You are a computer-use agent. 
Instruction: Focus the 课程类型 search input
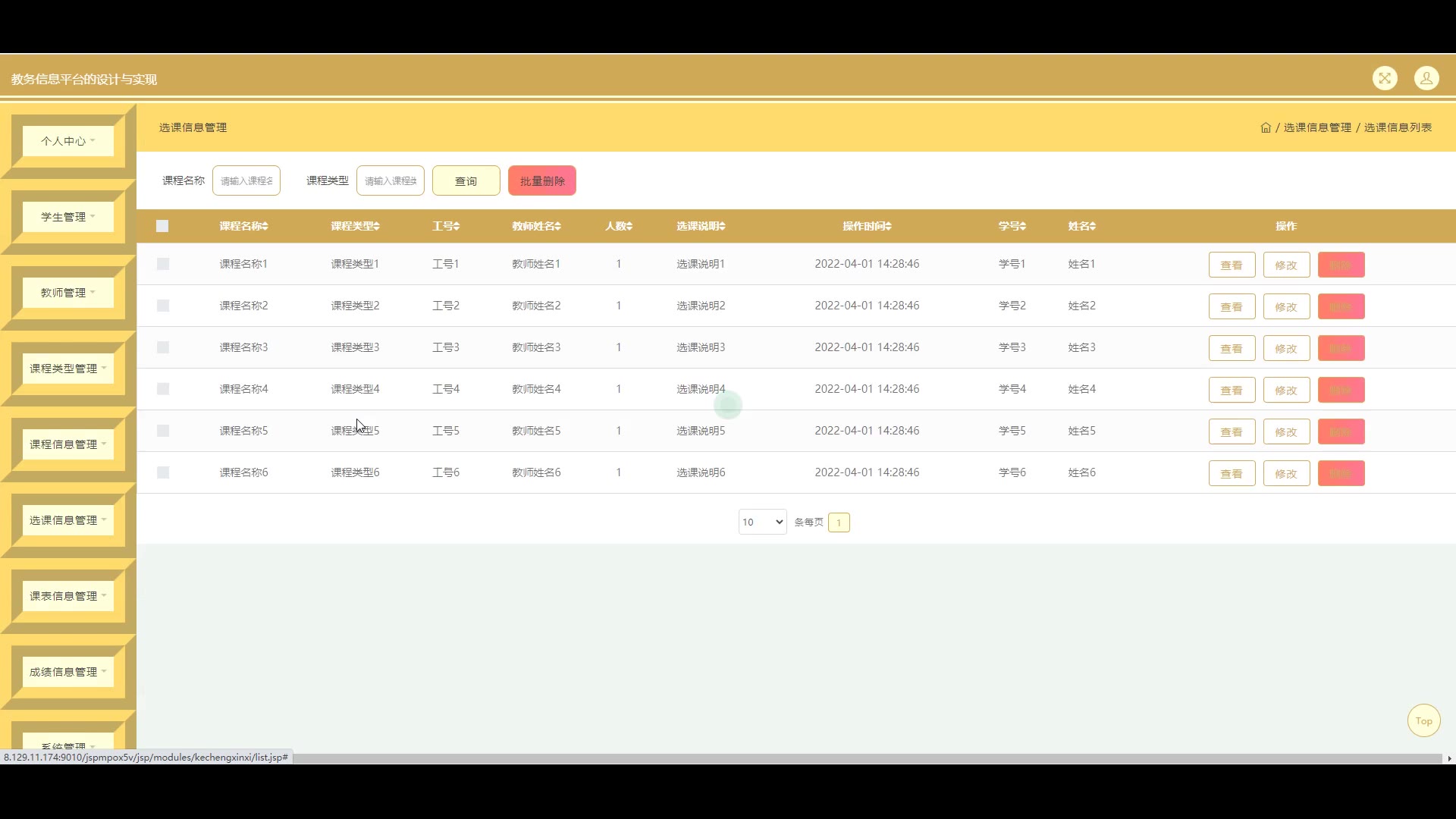coord(391,180)
